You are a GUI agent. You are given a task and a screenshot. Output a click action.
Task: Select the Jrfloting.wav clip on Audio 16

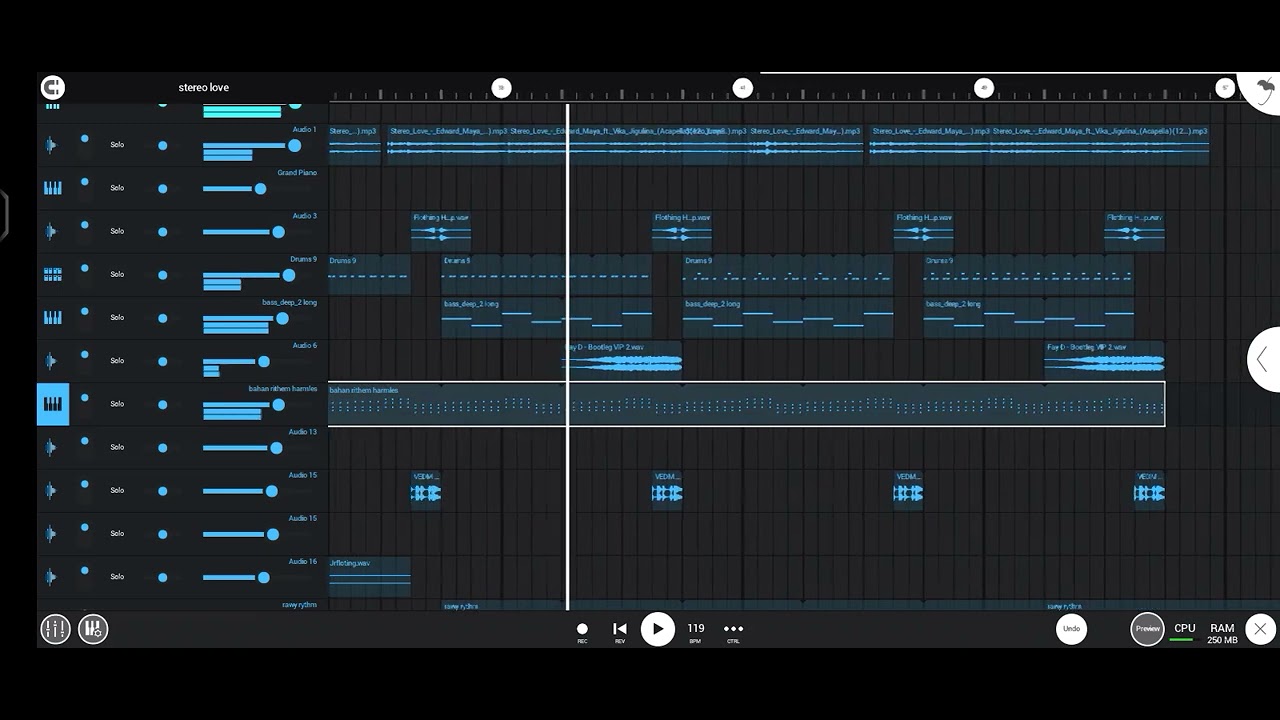(369, 577)
